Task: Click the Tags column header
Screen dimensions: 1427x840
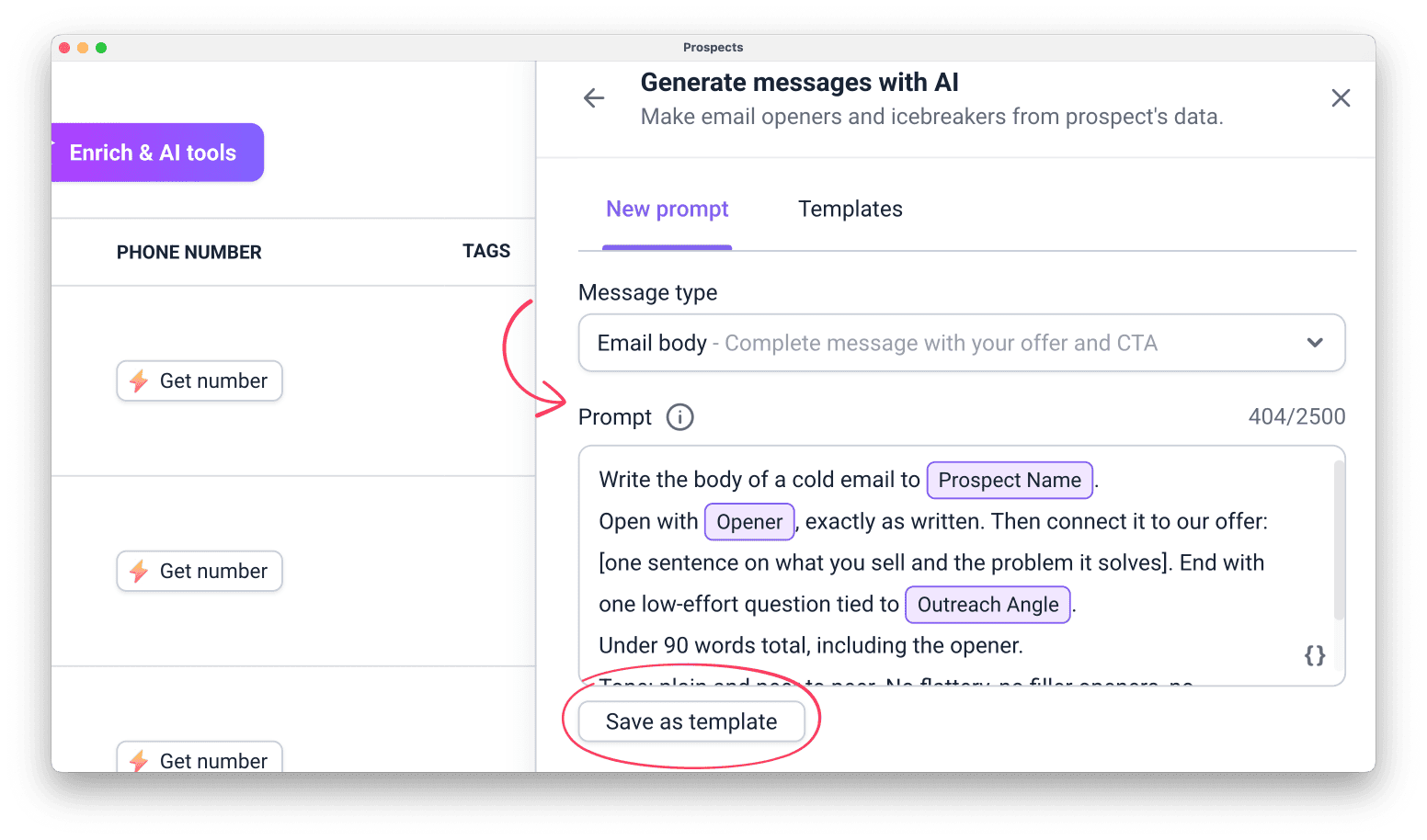Action: [486, 251]
